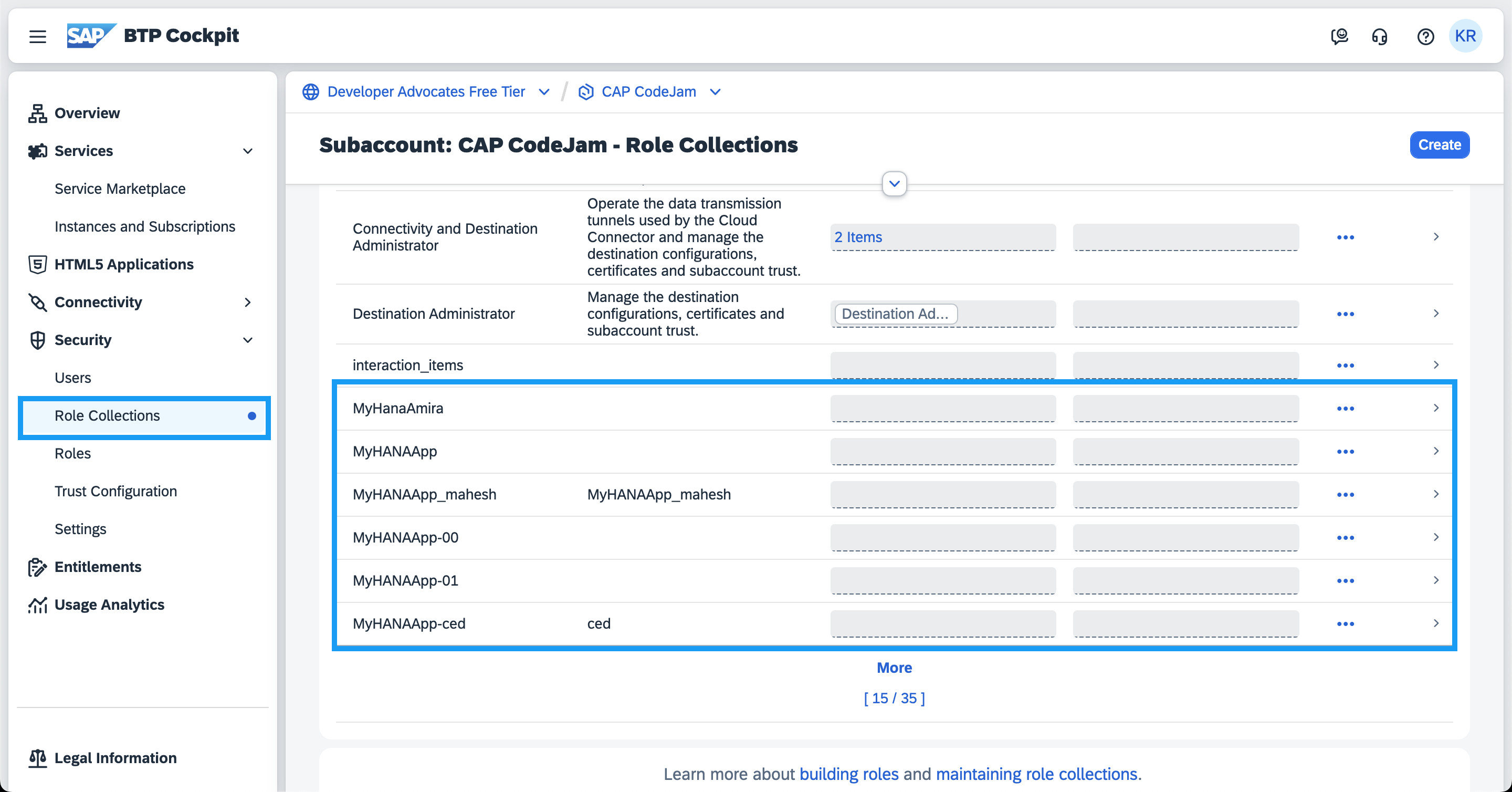Open the 2 Items link for Connectivity Administrator

click(x=858, y=237)
